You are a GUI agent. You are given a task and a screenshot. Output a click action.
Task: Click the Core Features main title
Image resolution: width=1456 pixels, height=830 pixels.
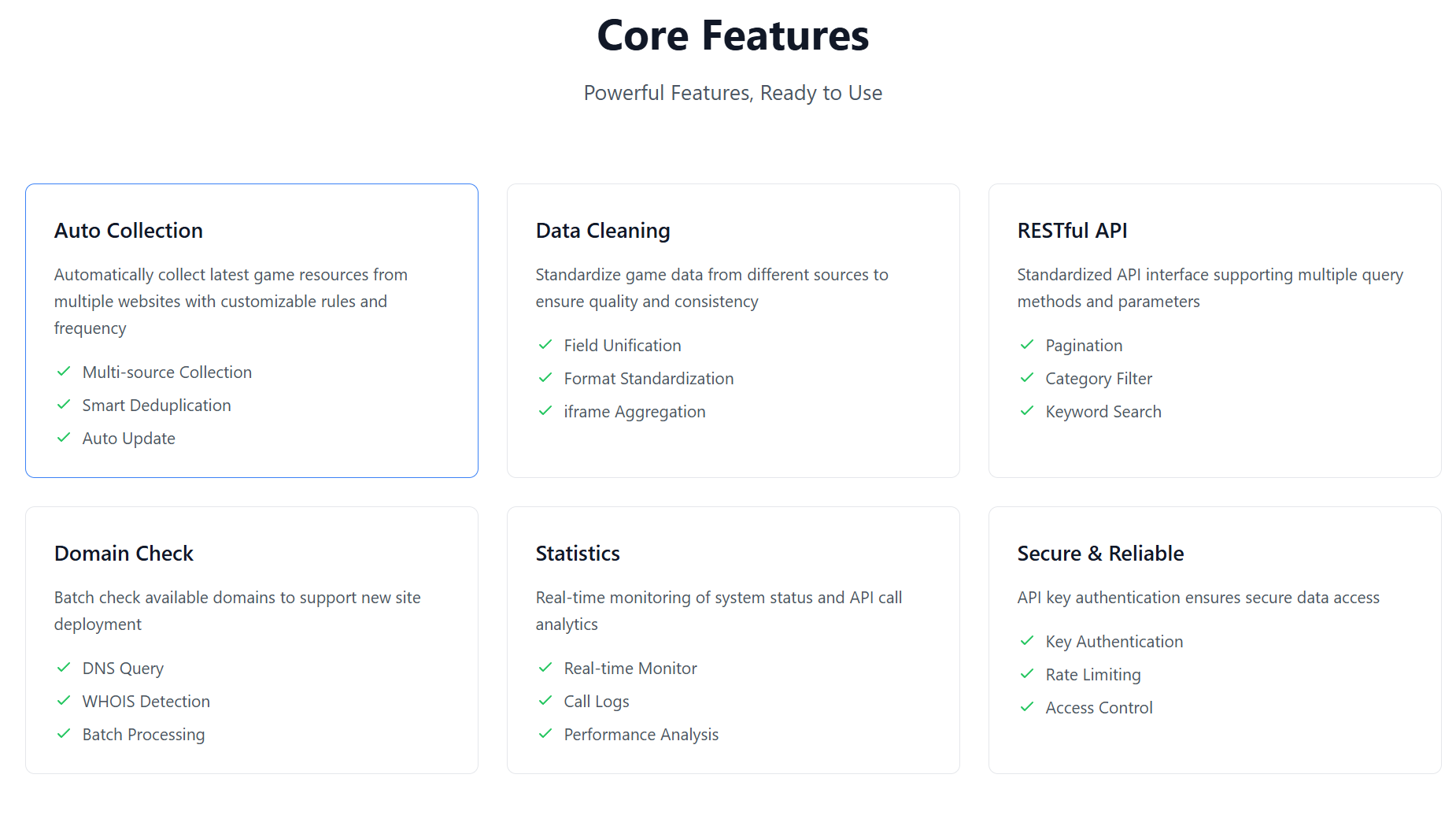click(733, 36)
